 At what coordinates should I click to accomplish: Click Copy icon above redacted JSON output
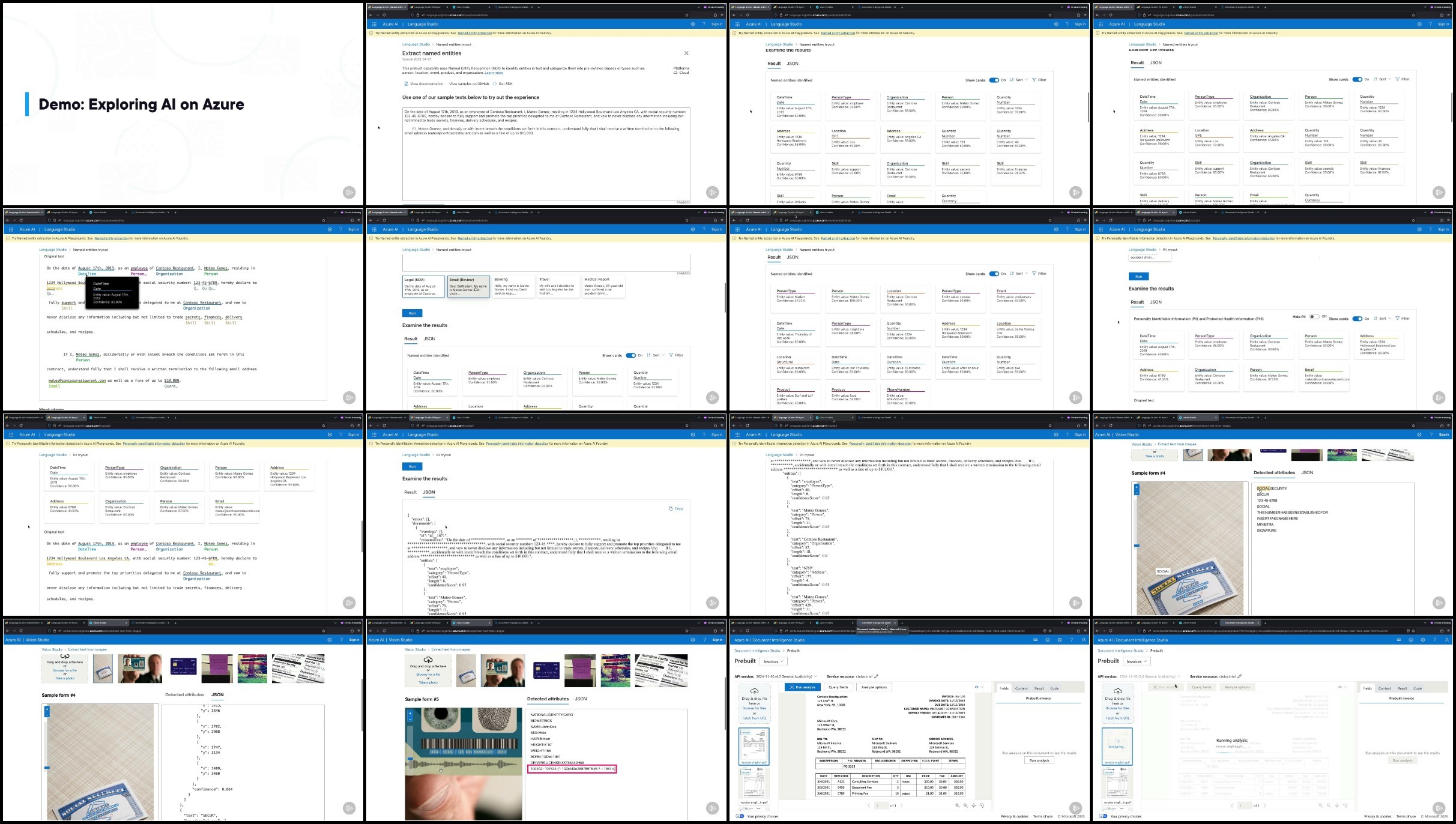click(671, 508)
